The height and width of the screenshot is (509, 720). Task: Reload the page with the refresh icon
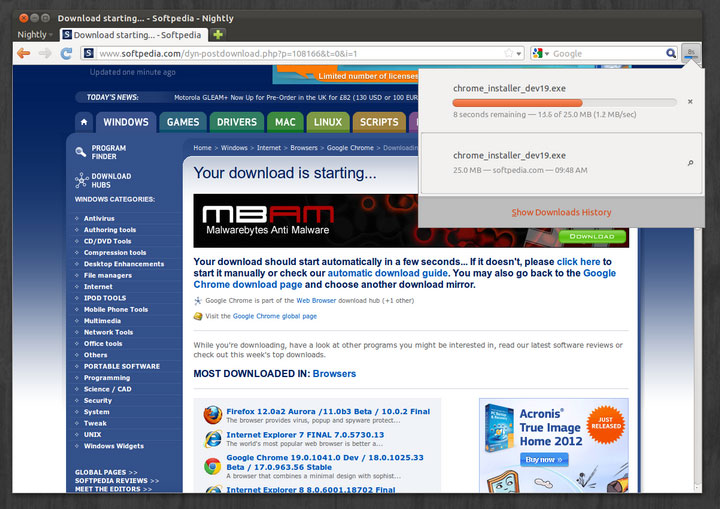[x=66, y=53]
